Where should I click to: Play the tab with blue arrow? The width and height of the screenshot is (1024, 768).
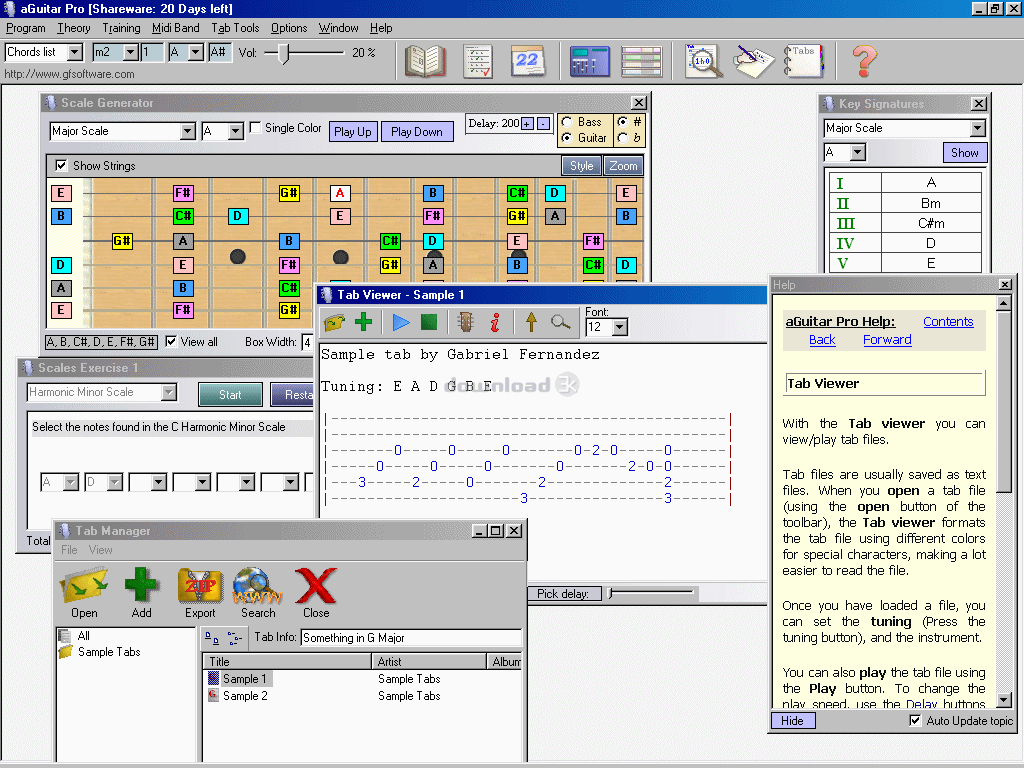tap(400, 322)
